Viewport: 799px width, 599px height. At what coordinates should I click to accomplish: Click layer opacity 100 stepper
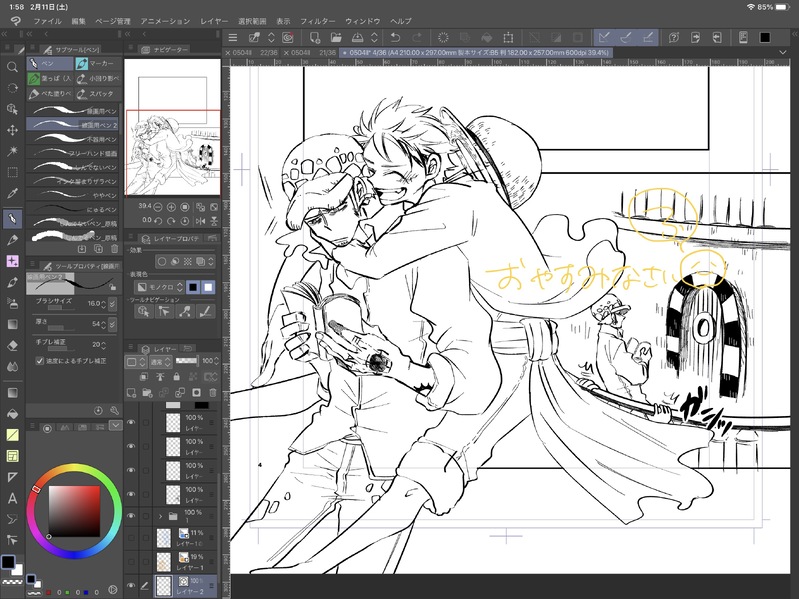click(x=216, y=361)
